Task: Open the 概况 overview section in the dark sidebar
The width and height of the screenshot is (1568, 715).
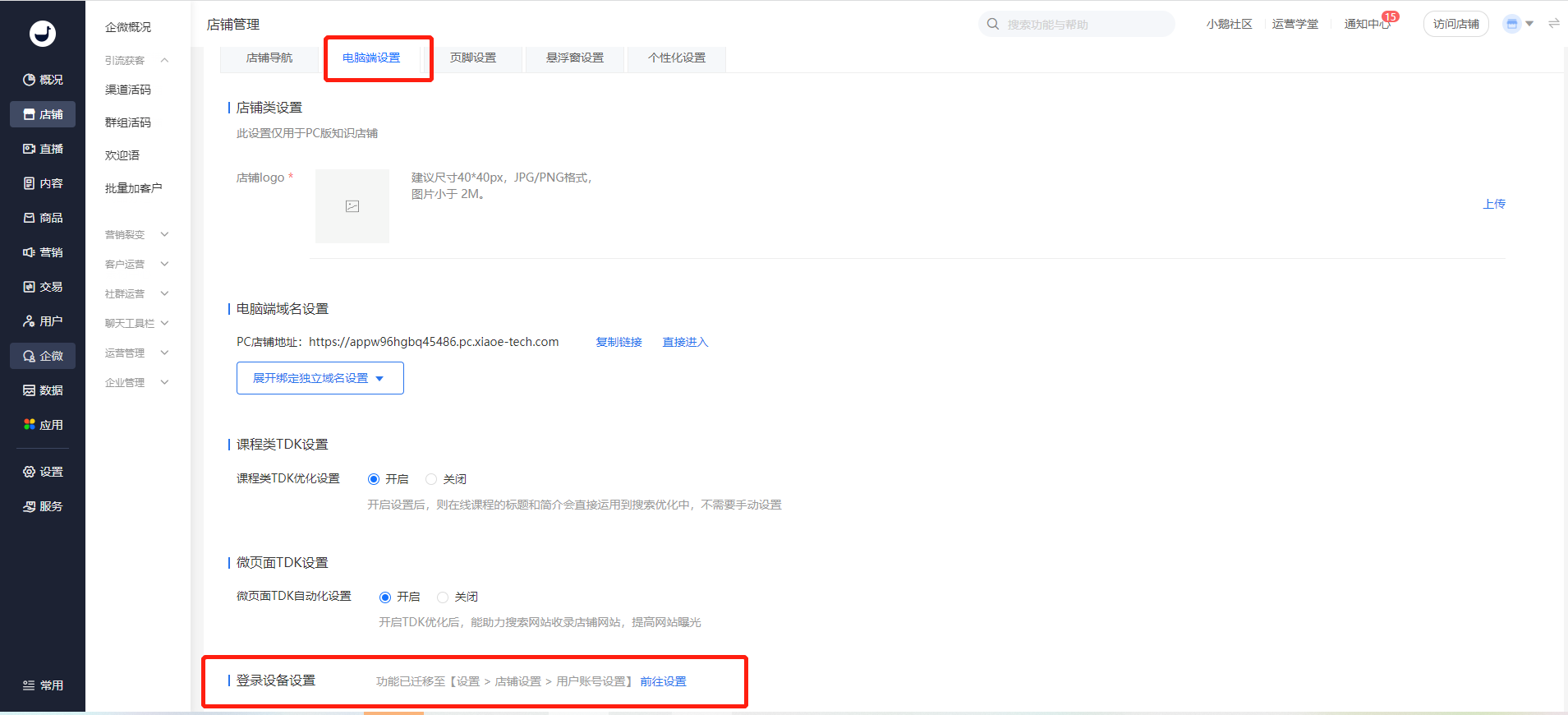Action: click(x=43, y=80)
